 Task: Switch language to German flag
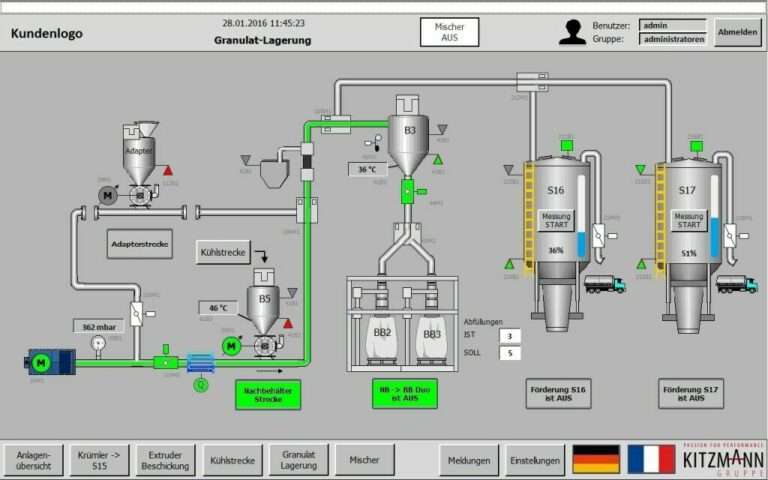[596, 459]
